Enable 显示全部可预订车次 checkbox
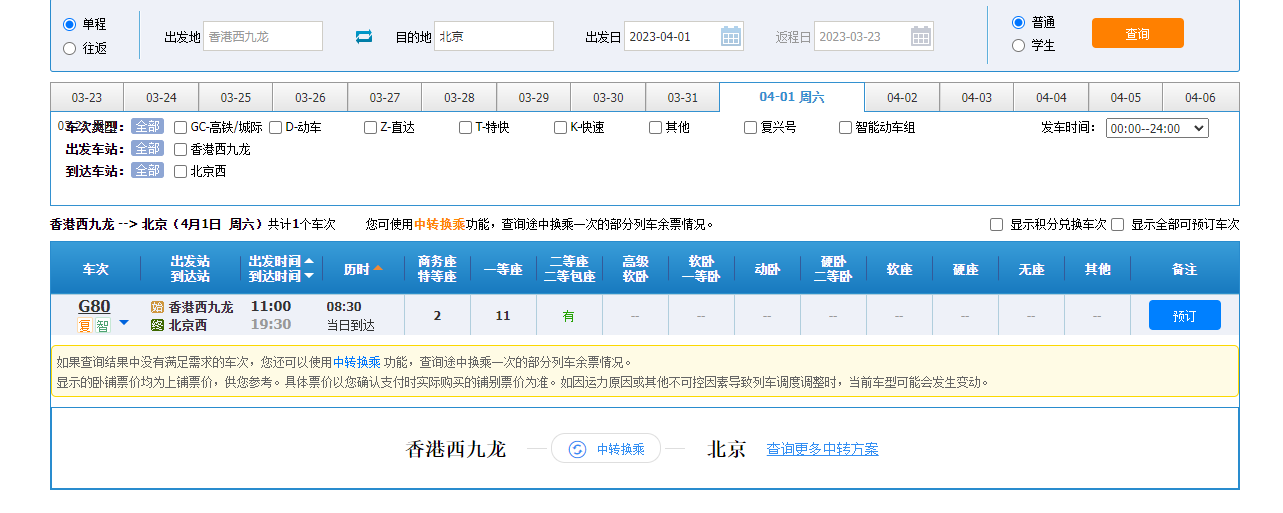This screenshot has width=1283, height=513. tap(1117, 225)
